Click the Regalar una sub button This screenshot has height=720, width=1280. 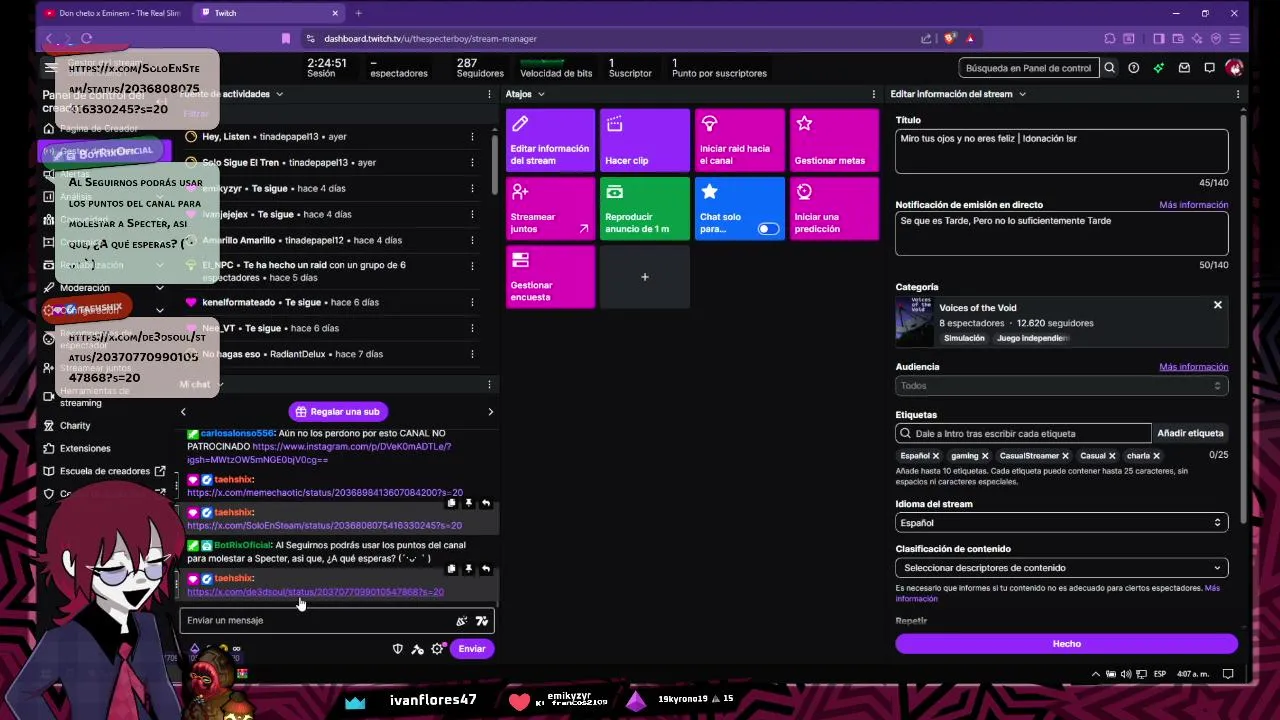click(336, 412)
